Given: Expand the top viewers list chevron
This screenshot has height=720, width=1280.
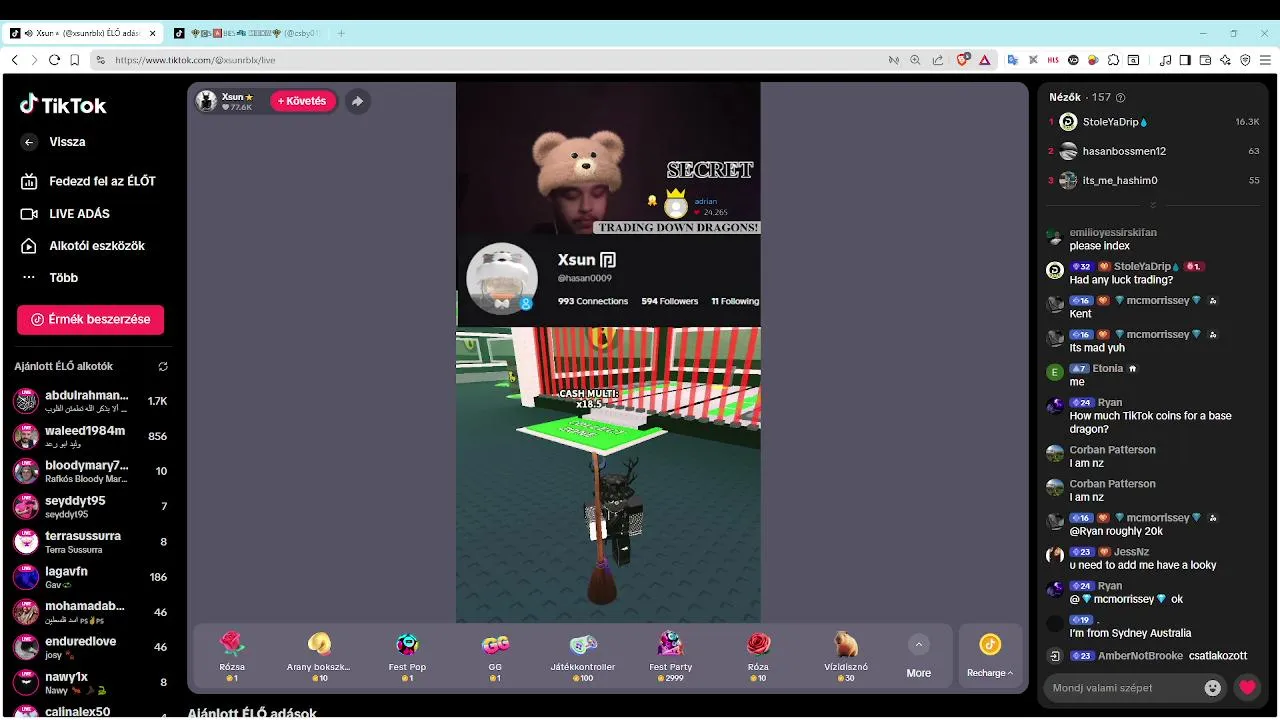Looking at the screenshot, I should pos(1152,205).
